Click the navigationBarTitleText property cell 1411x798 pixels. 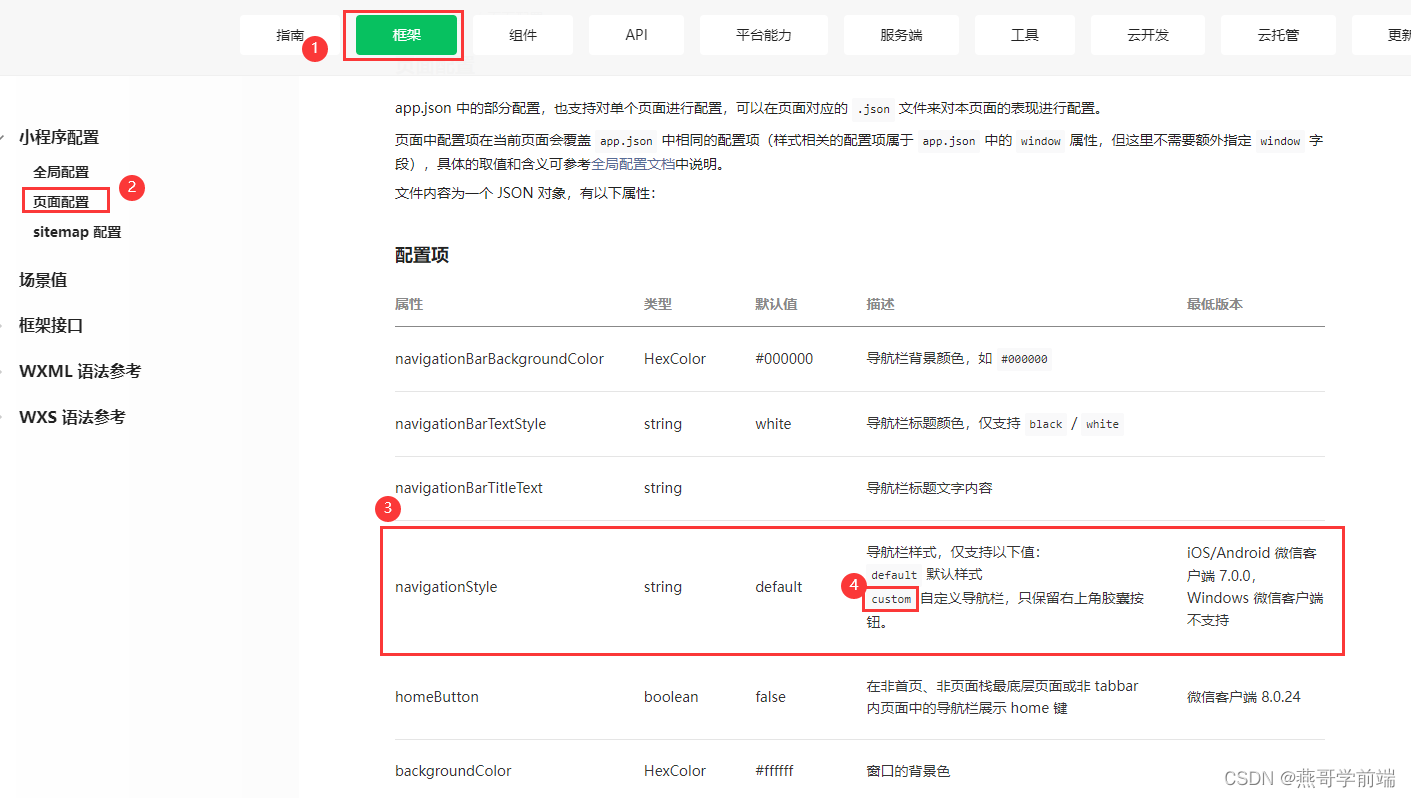coord(469,488)
